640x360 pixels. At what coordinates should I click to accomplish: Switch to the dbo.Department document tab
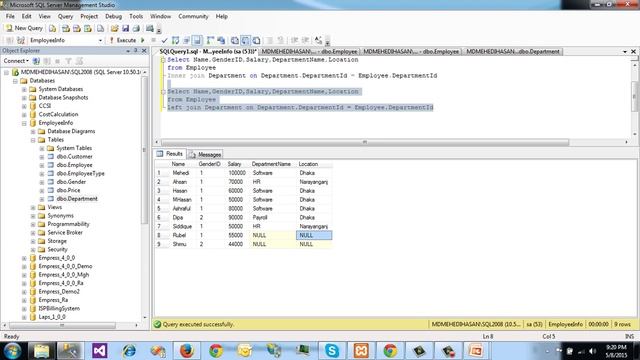[x=513, y=51]
